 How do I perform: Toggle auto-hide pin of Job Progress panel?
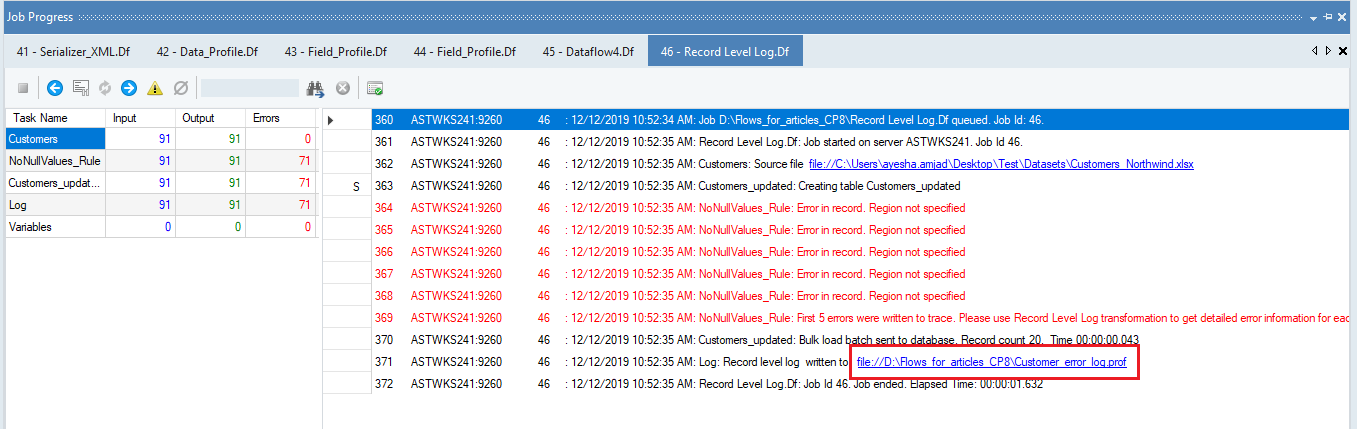1328,17
